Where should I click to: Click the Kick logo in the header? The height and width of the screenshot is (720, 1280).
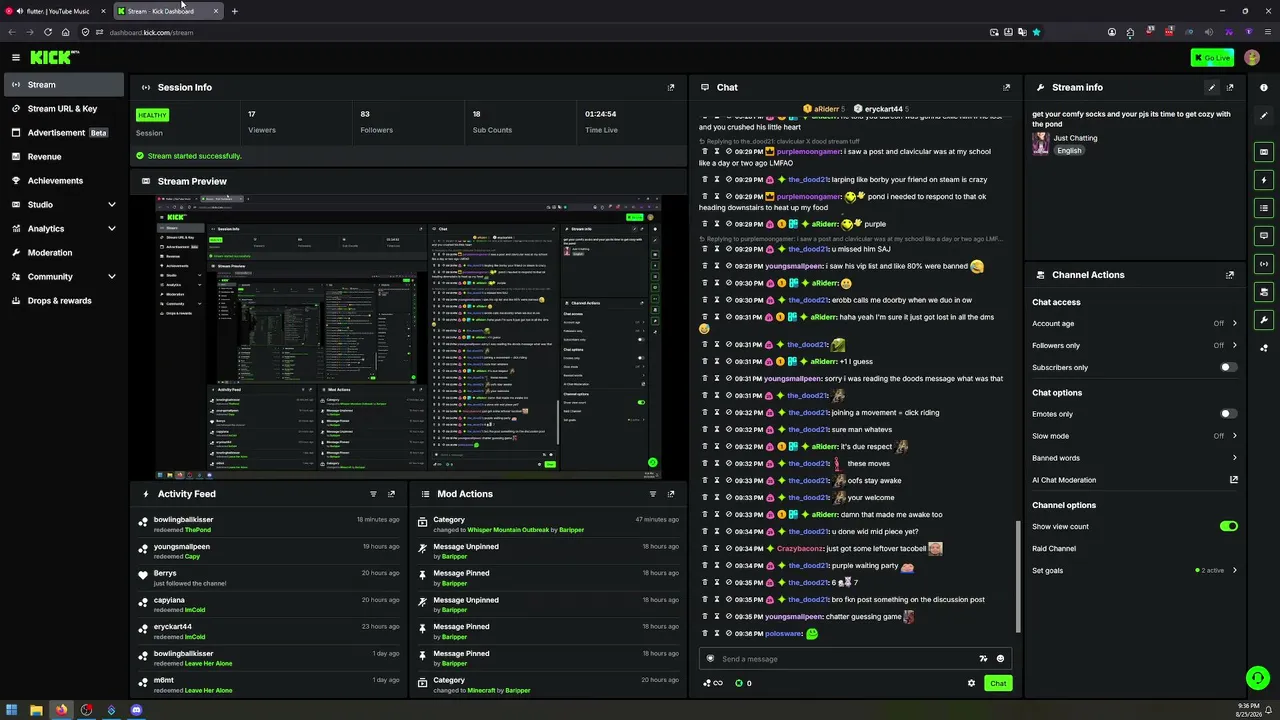(54, 58)
